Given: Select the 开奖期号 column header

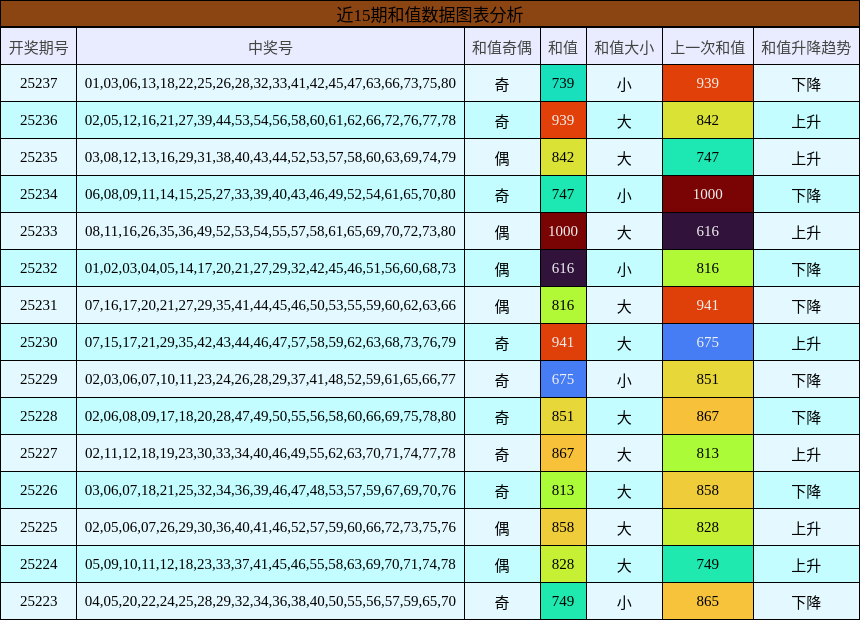Looking at the screenshot, I should tap(38, 47).
